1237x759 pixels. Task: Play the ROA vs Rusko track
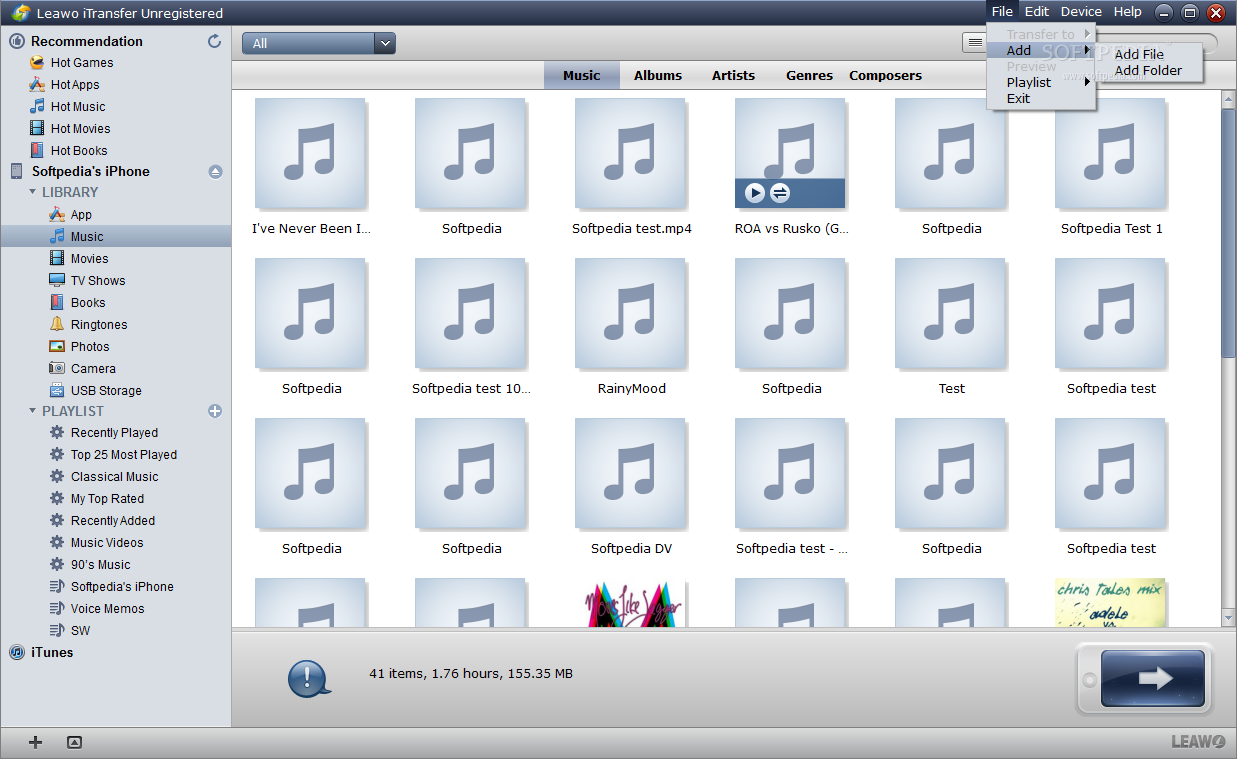755,193
